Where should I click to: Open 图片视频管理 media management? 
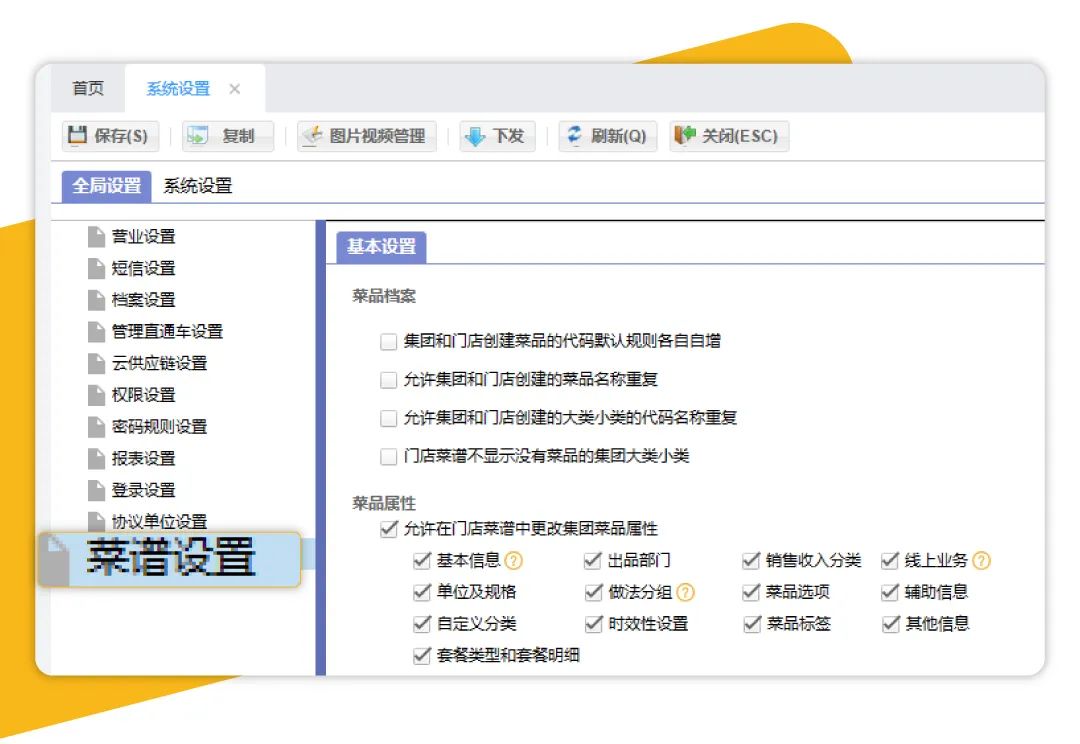coord(366,136)
